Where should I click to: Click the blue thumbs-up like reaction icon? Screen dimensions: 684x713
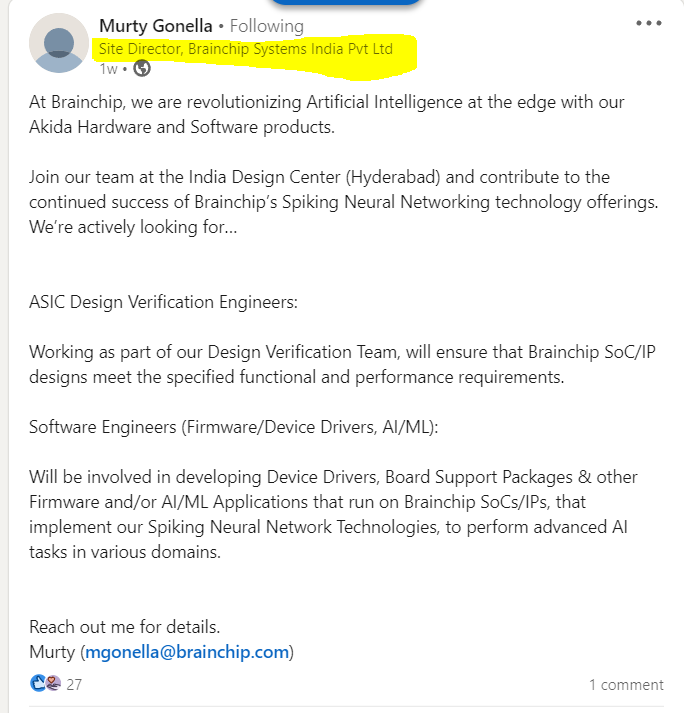(38, 684)
